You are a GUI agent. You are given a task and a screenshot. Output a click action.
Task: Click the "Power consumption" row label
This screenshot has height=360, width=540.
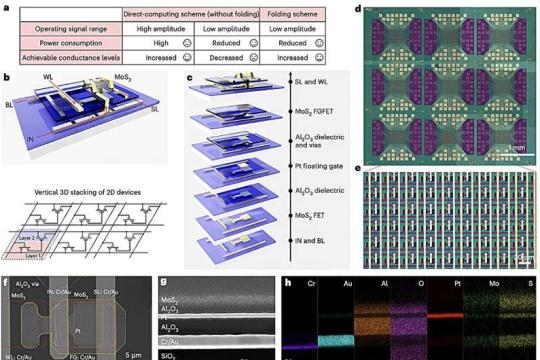pyautogui.click(x=71, y=43)
